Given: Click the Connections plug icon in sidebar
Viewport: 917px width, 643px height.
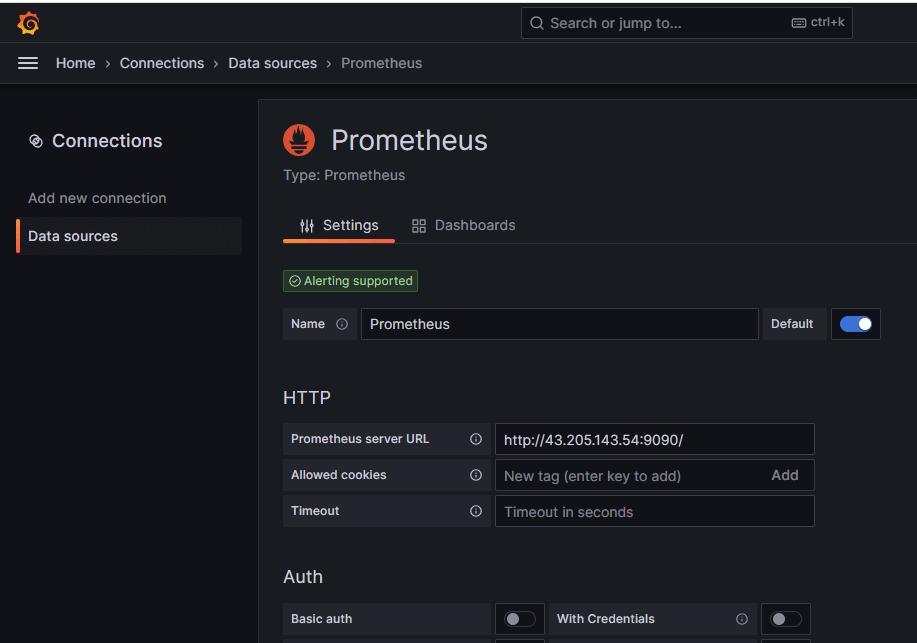Looking at the screenshot, I should pyautogui.click(x=36, y=141).
